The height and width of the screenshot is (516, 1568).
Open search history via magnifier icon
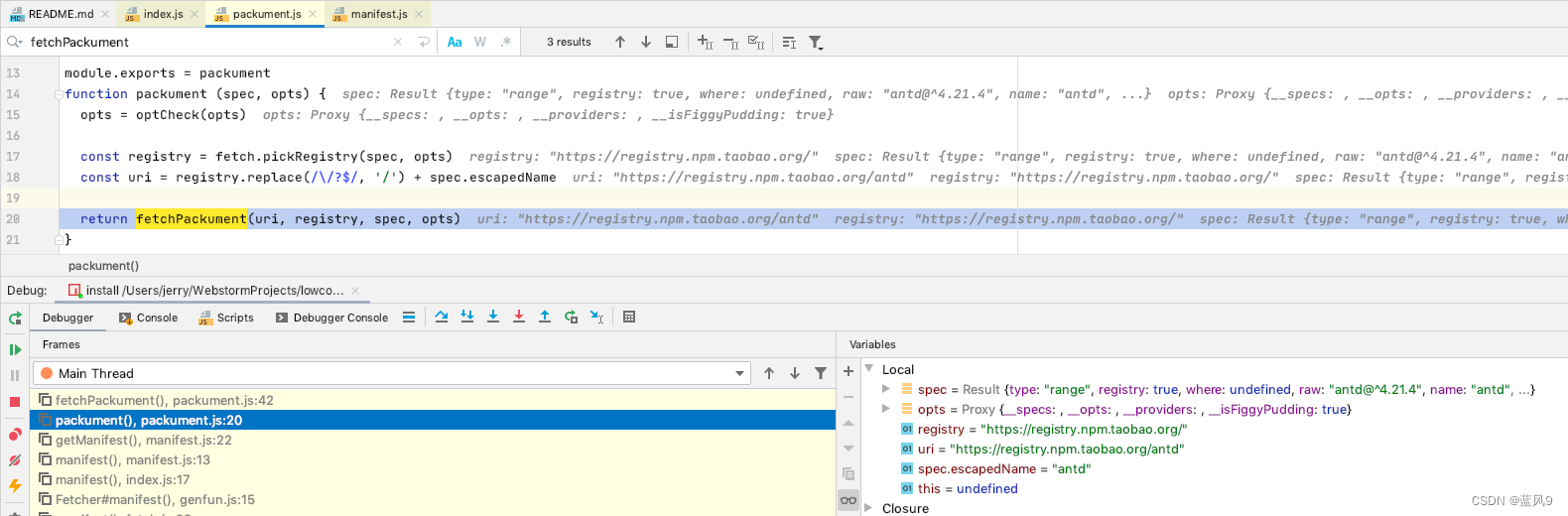click(x=14, y=42)
